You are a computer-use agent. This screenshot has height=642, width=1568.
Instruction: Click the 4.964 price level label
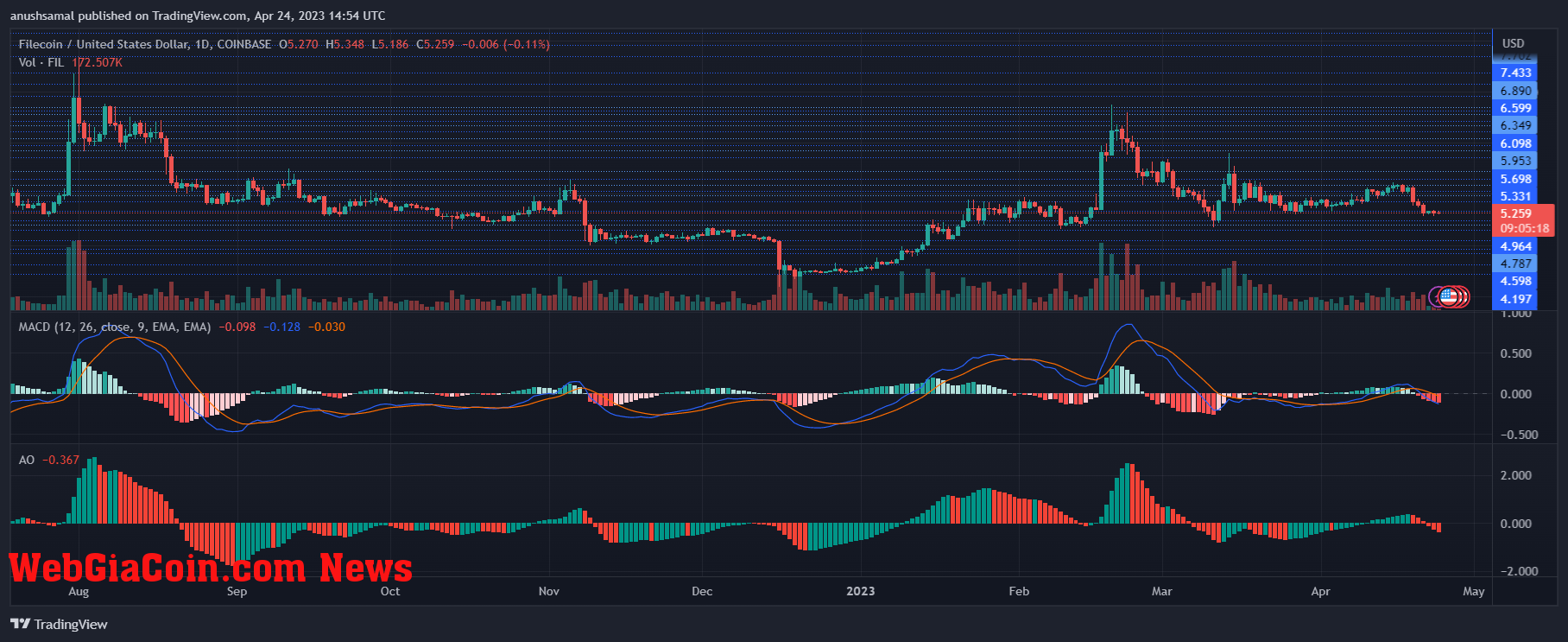[x=1515, y=246]
